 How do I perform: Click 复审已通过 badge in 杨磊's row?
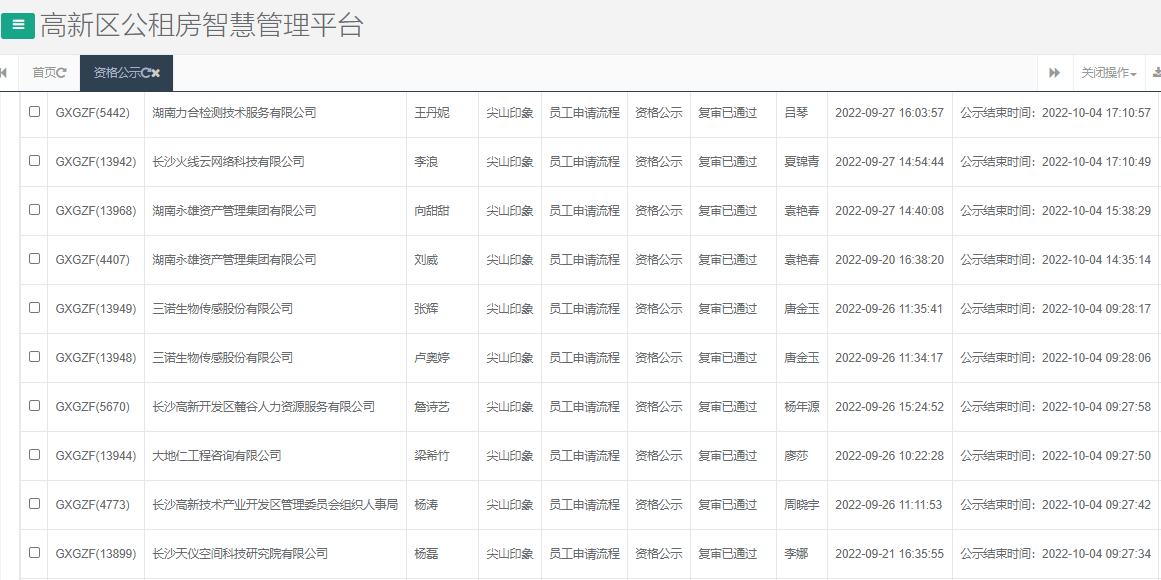[x=725, y=553]
